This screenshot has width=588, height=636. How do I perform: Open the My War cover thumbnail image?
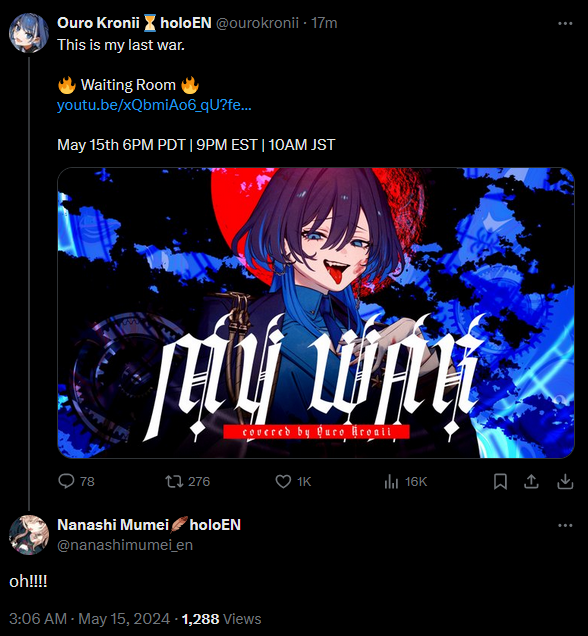tap(316, 313)
